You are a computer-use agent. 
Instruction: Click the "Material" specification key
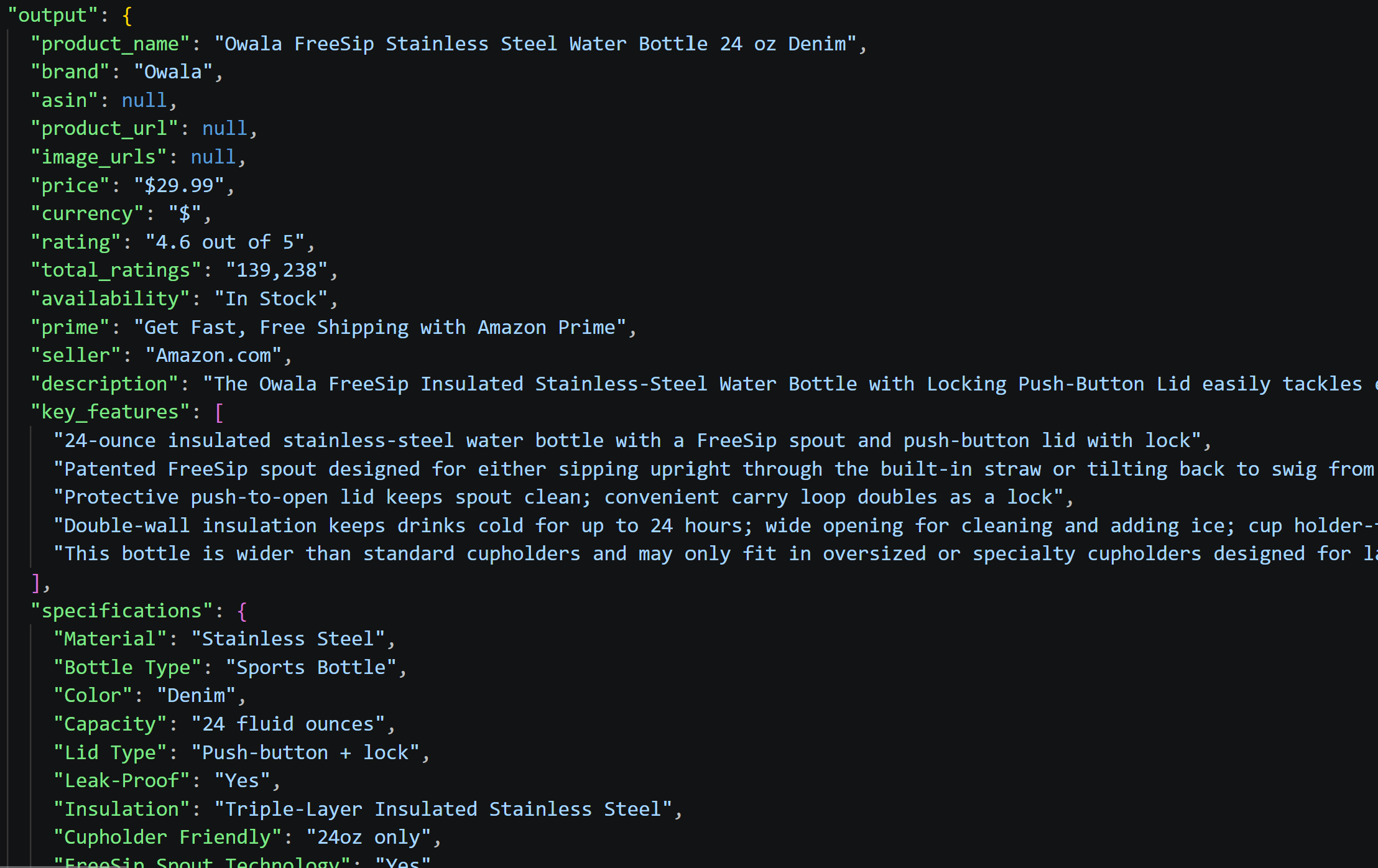(110, 639)
